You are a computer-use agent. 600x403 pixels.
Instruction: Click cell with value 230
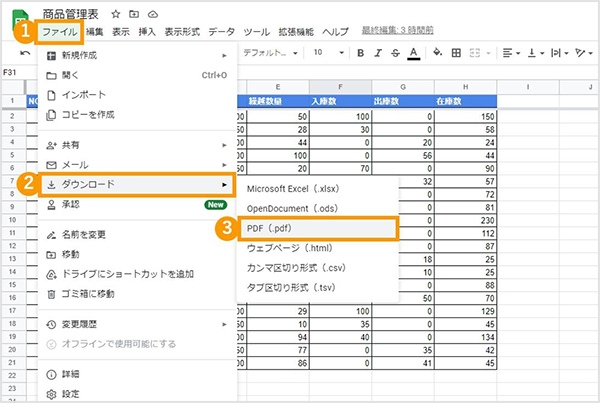[x=465, y=220]
